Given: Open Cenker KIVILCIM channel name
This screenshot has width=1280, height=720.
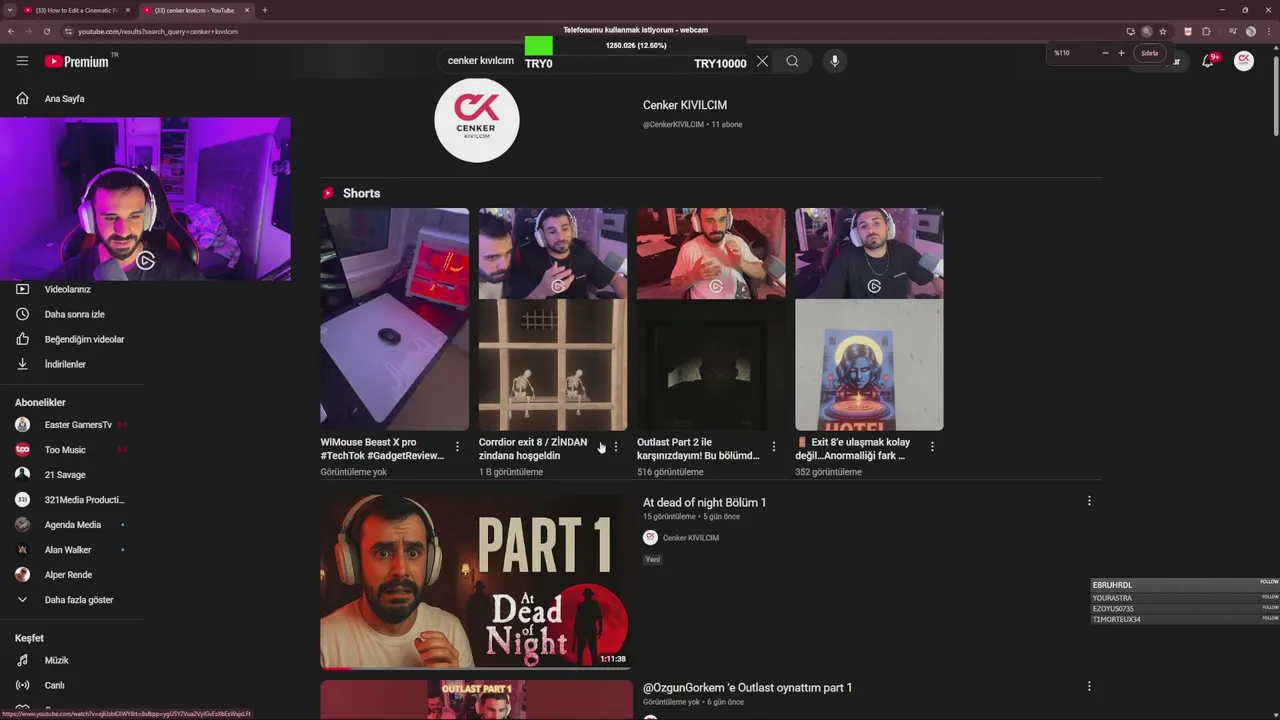Looking at the screenshot, I should point(685,105).
